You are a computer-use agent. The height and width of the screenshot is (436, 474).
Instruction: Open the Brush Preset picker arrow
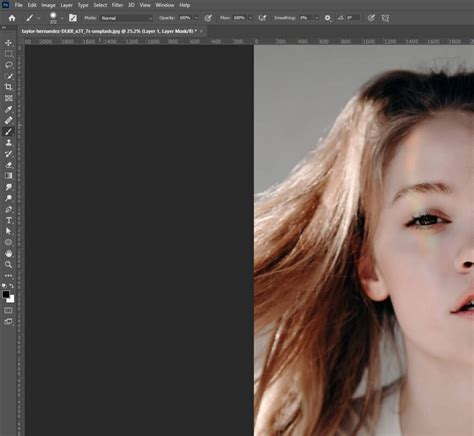tap(62, 18)
